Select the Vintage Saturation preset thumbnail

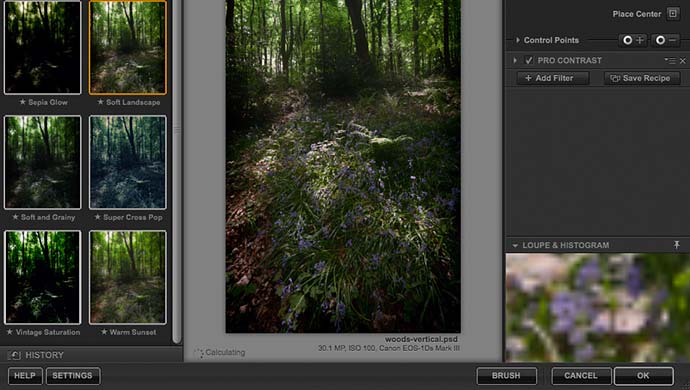43,277
